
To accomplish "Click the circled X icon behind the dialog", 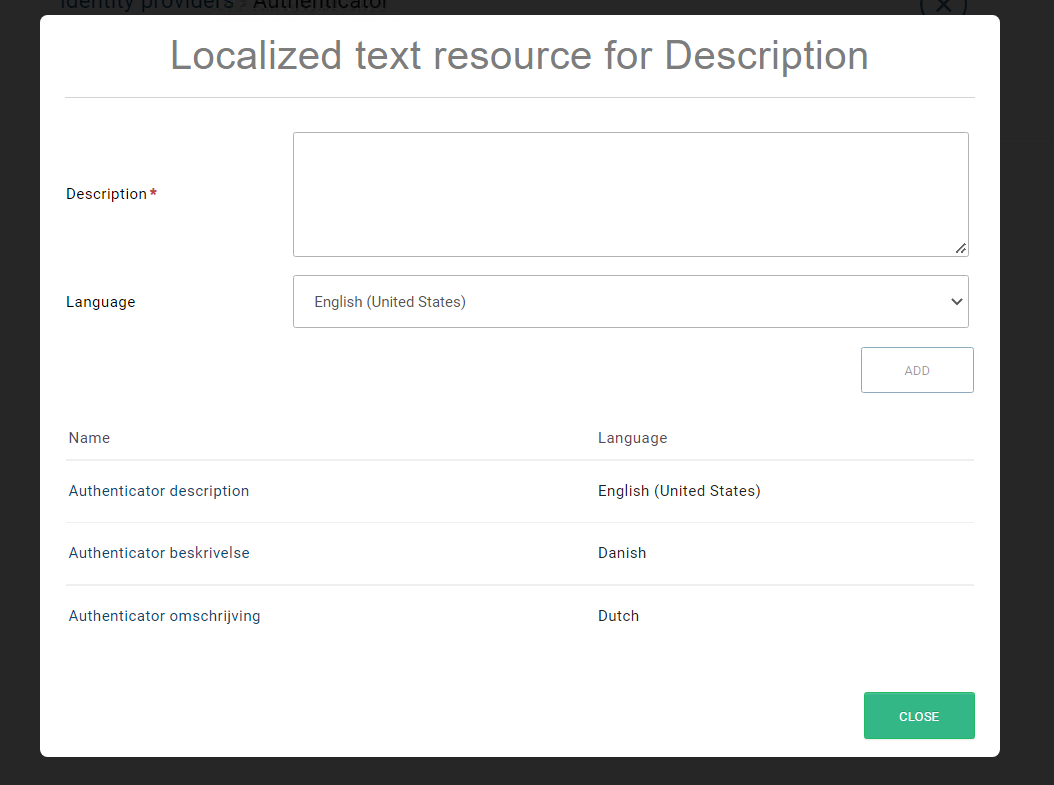I will click(x=943, y=6).
